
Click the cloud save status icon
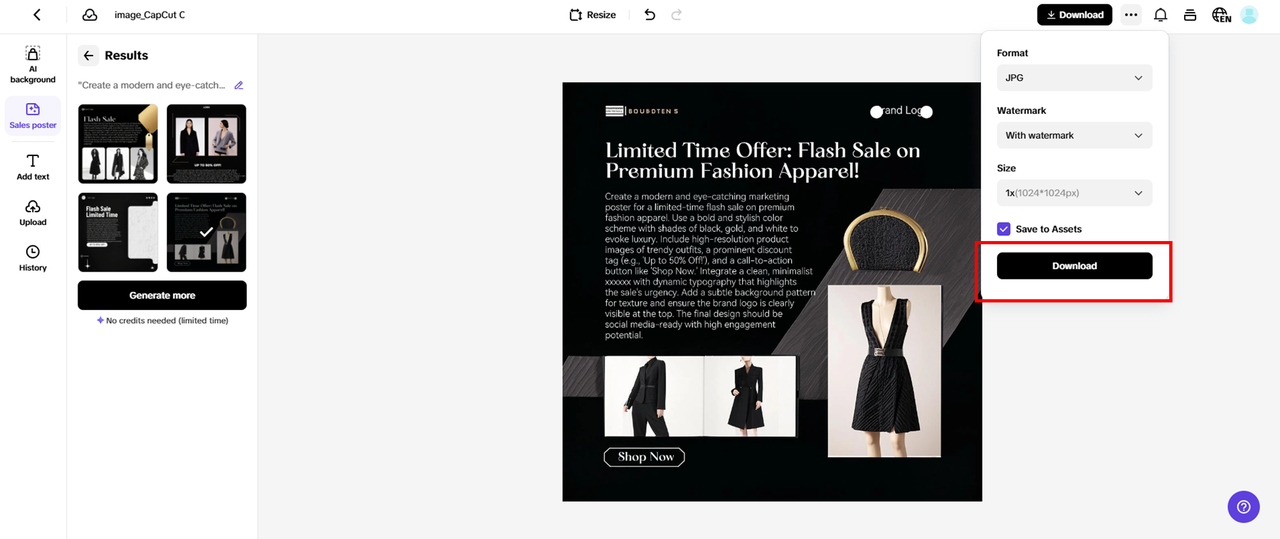click(90, 15)
